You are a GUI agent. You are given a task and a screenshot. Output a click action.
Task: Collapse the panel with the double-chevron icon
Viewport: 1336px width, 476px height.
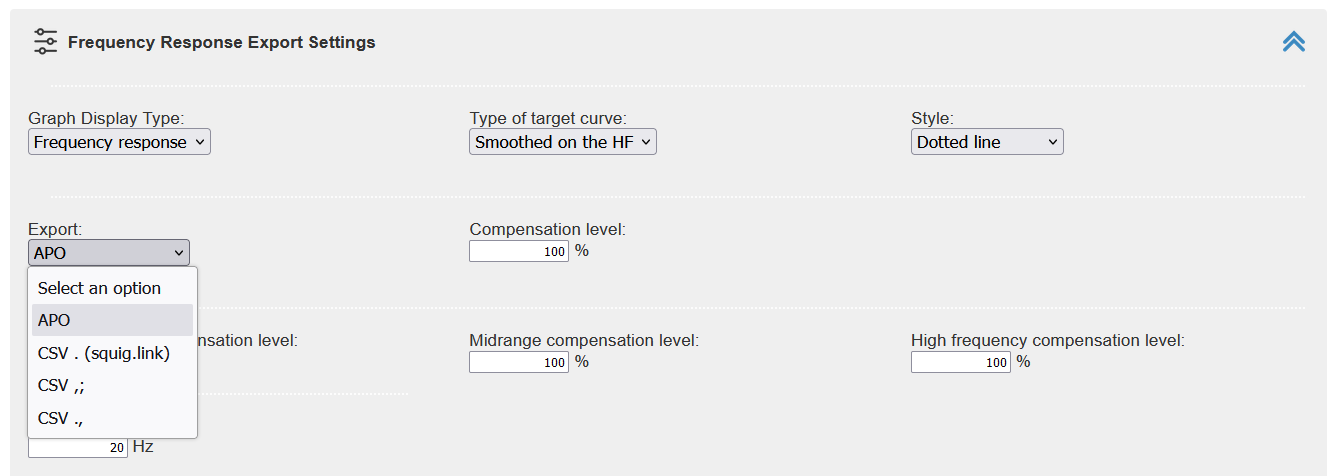[1294, 42]
